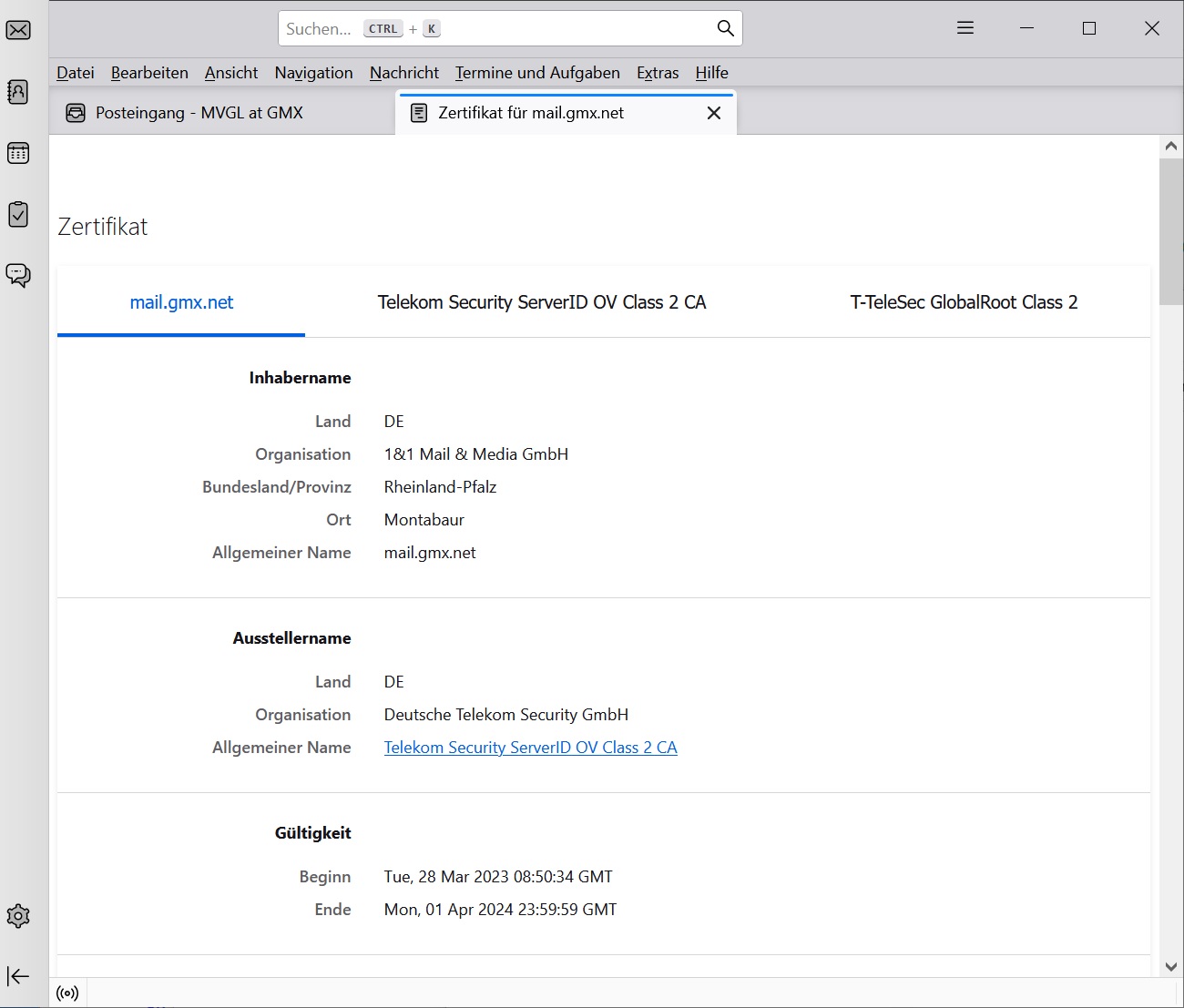Screen dimensions: 1184x1008
Task: Switch to Posteingang - MVGL at GMX tab
Action: coord(199,113)
